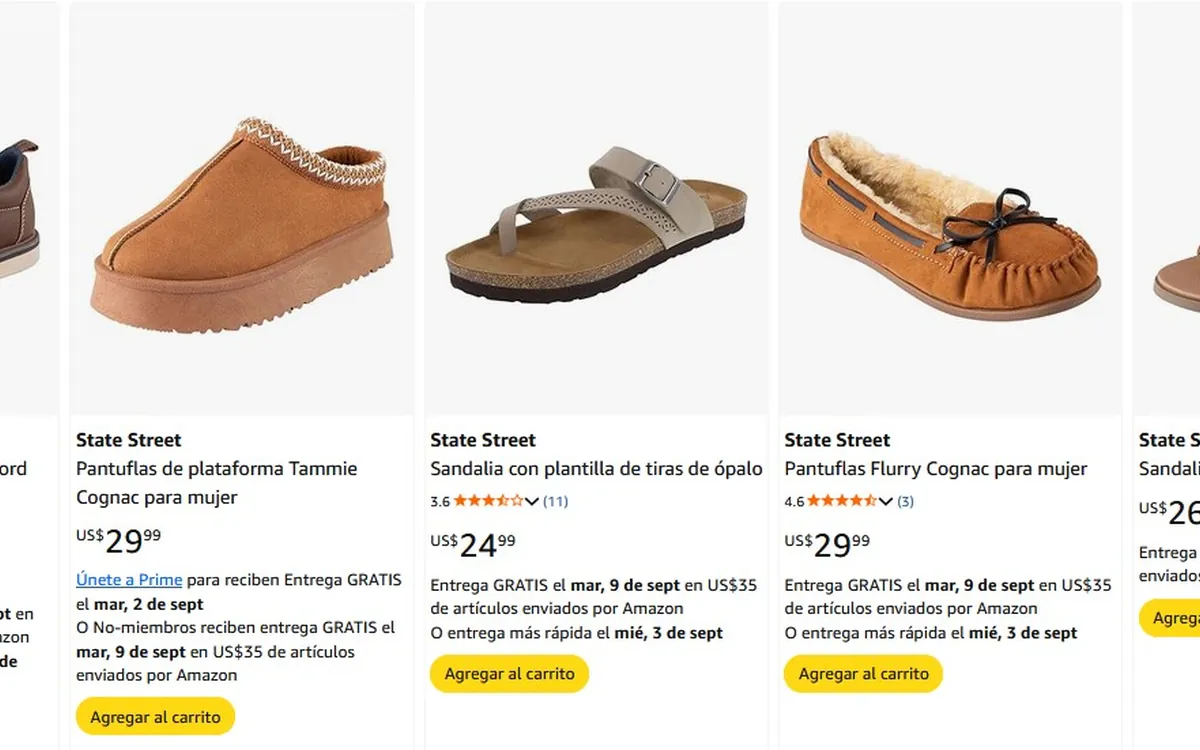Click the US$24.99 sandal price
1200x750 pixels.
click(473, 545)
